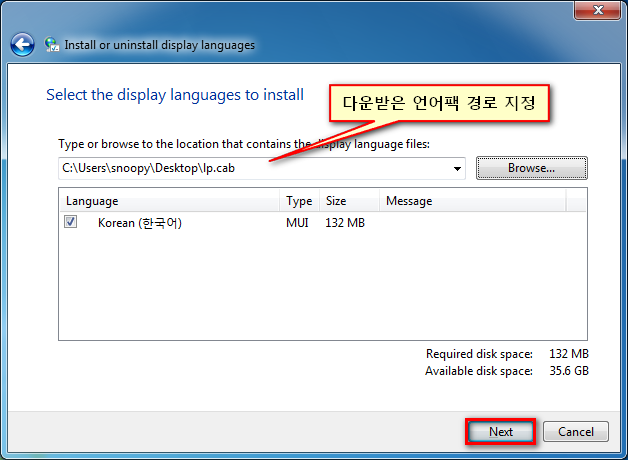Uncheck the Korean (한국어) language checkbox

click(70, 221)
